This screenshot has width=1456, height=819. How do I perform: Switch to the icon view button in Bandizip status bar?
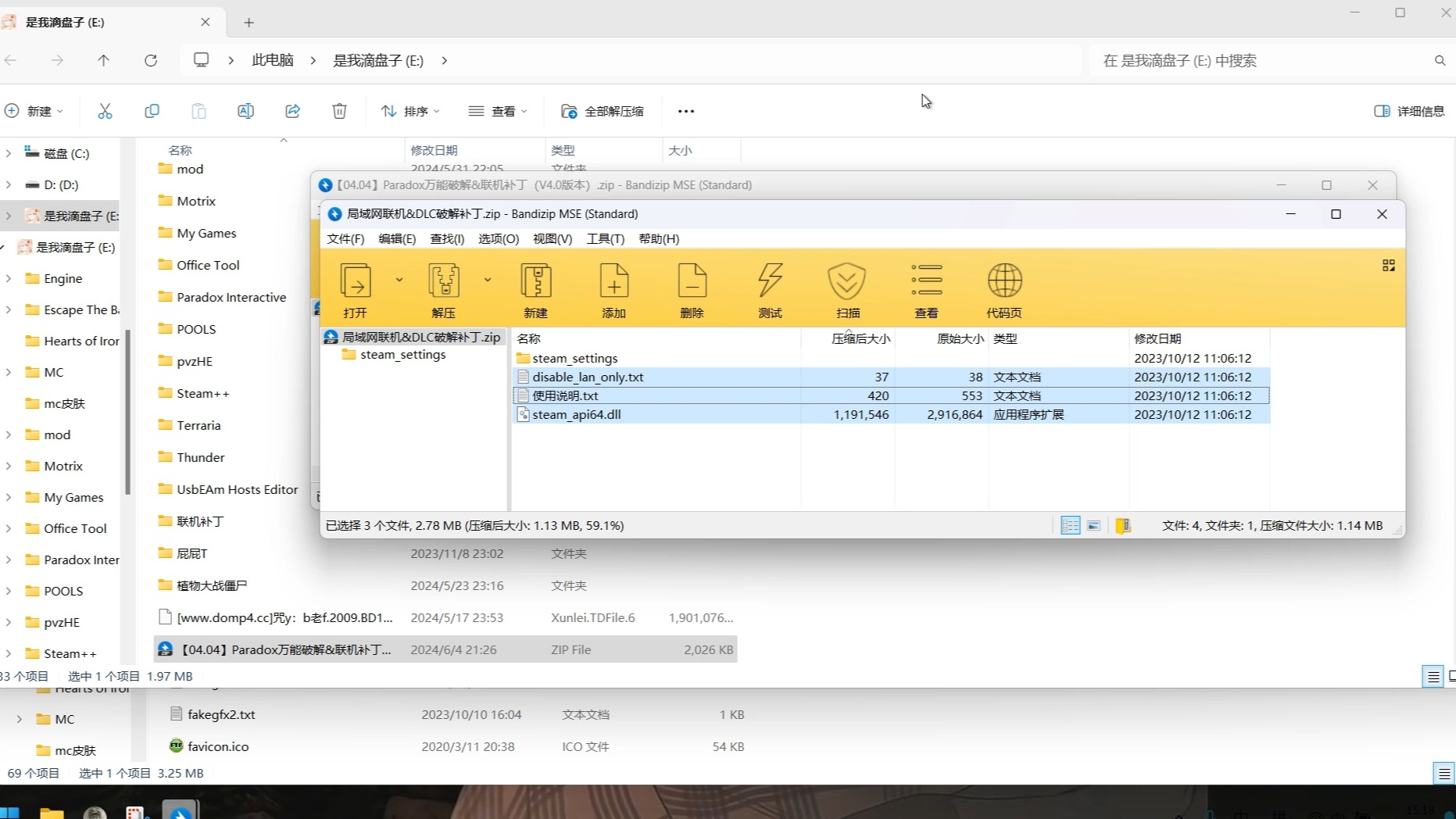point(1094,525)
